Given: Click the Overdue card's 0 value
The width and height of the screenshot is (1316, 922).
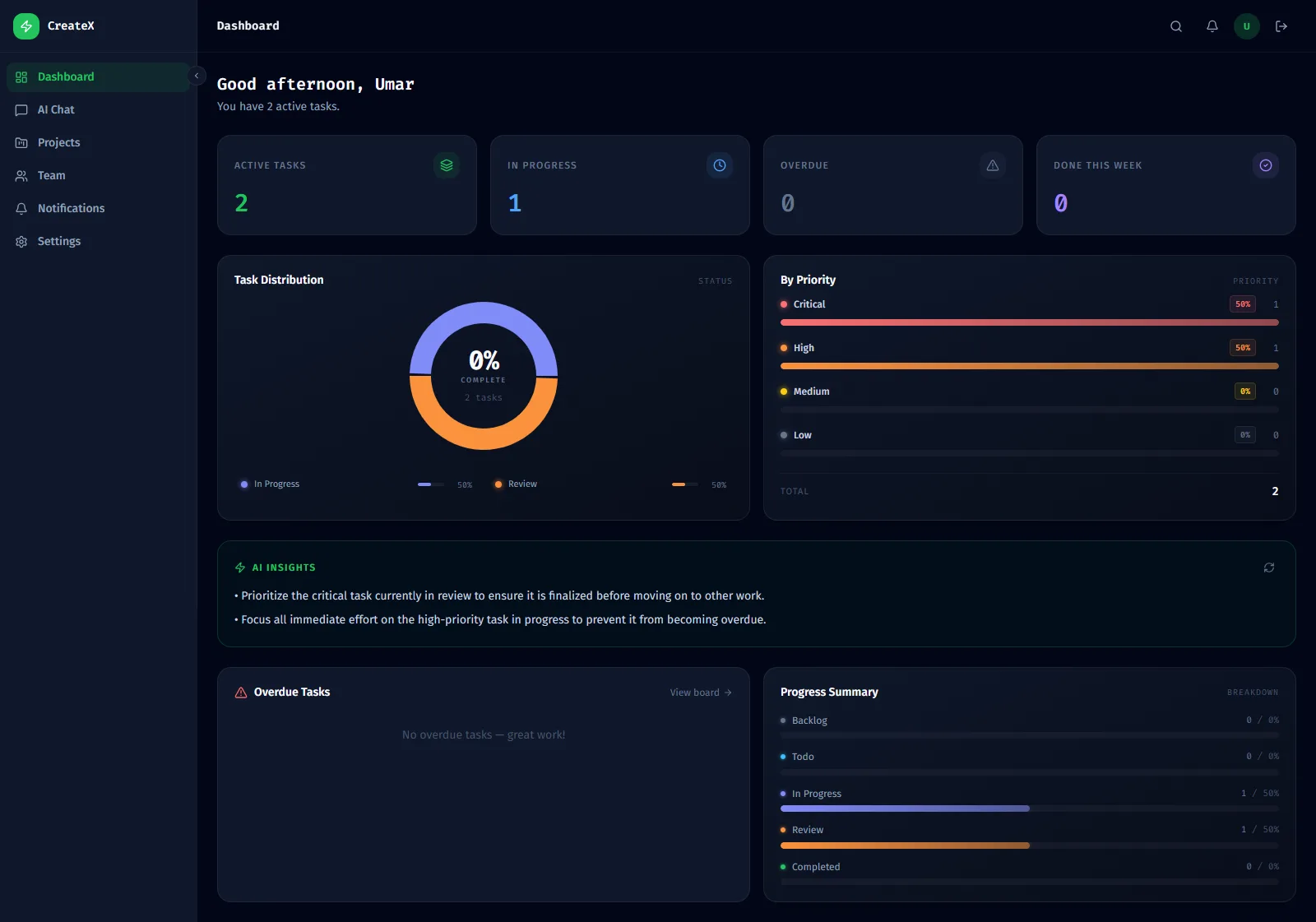Looking at the screenshot, I should [788, 203].
